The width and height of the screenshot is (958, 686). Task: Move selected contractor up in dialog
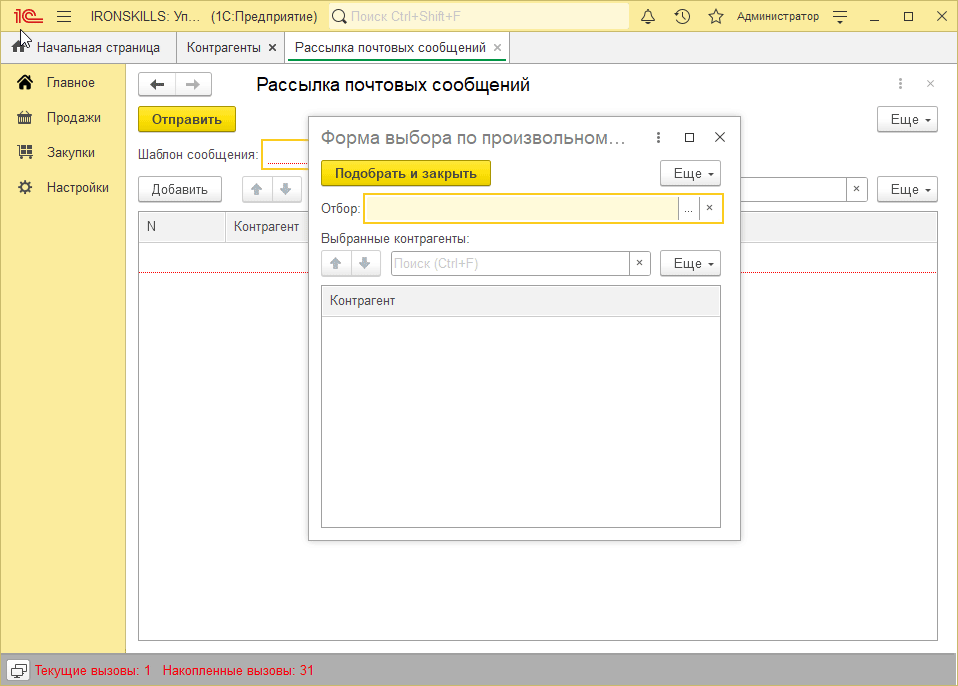pos(336,263)
